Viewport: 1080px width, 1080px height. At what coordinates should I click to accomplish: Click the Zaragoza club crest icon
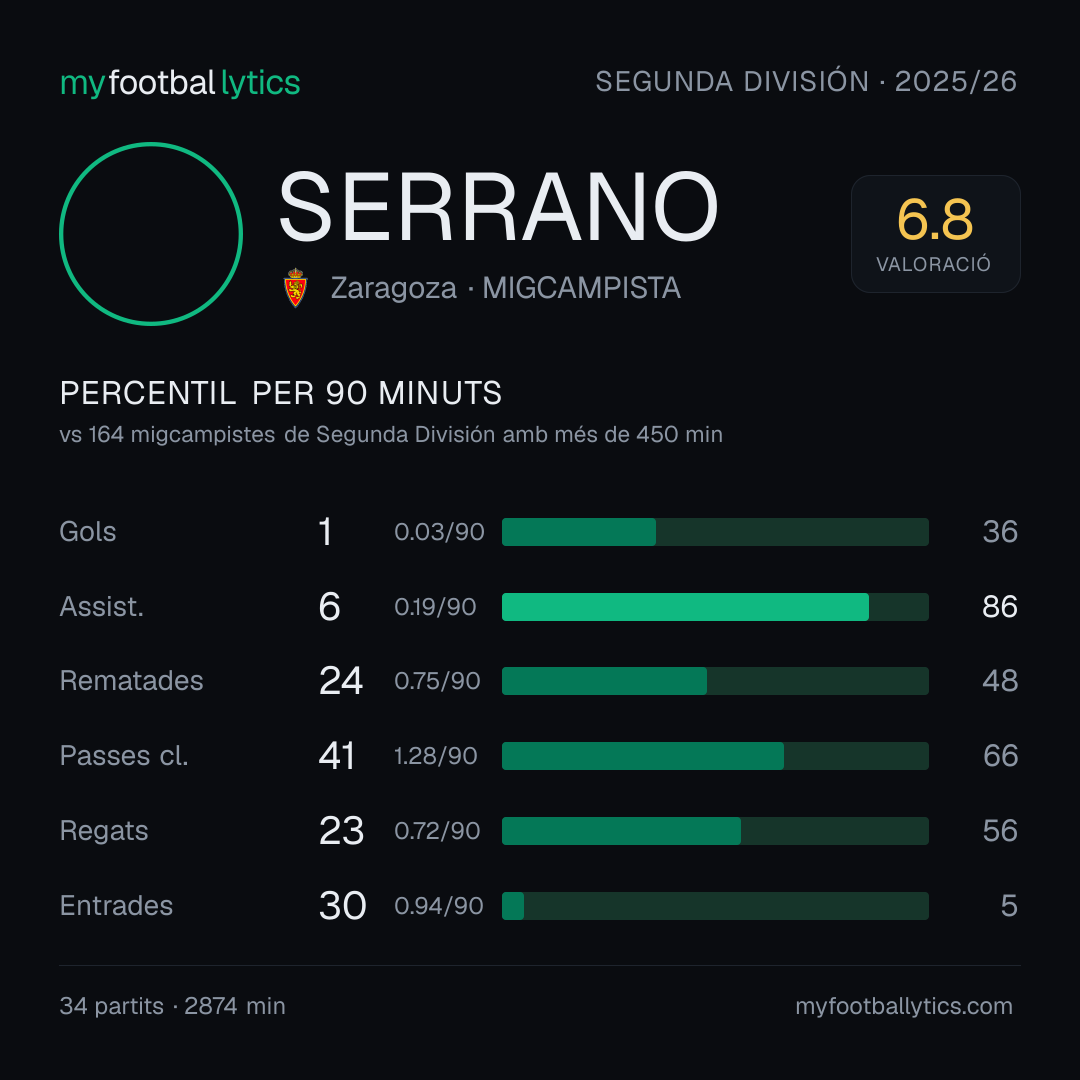(295, 288)
